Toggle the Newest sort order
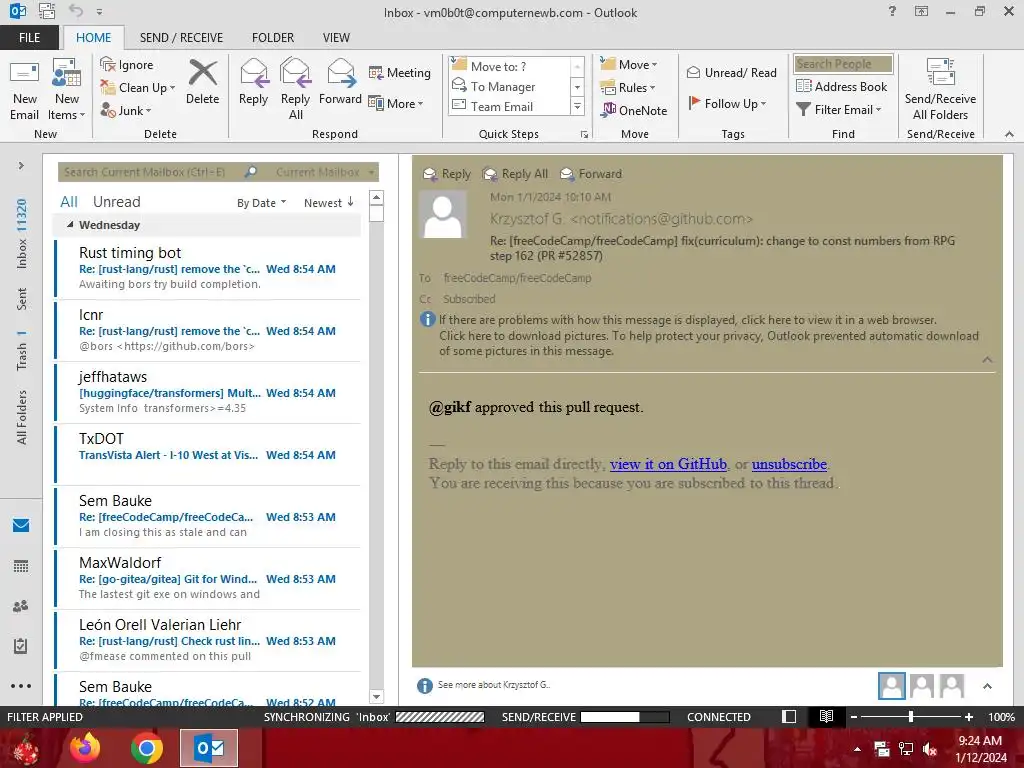 tap(328, 203)
